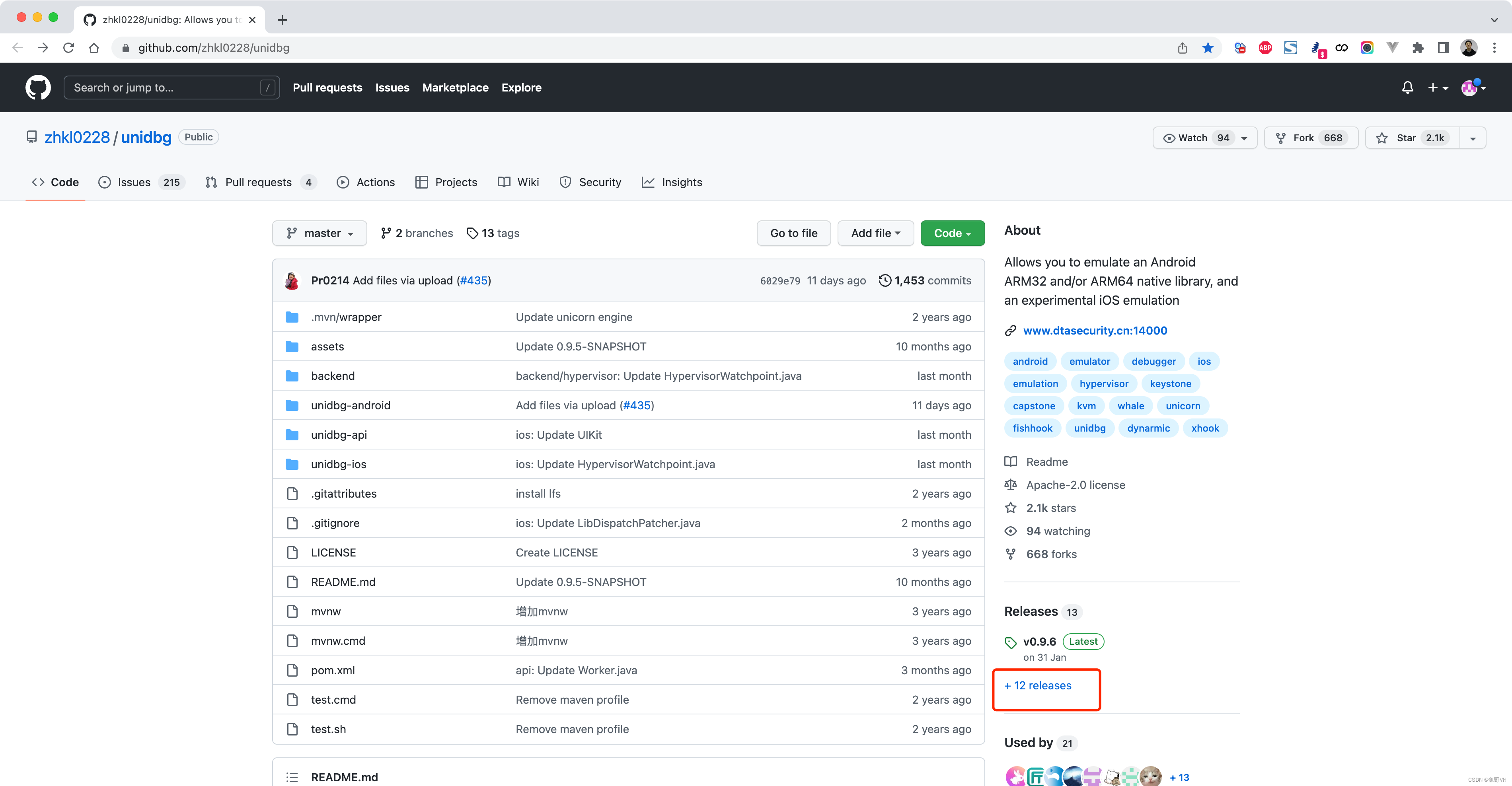This screenshot has height=786, width=1512.
Task: Switch to the Actions tab
Action: pos(366,182)
